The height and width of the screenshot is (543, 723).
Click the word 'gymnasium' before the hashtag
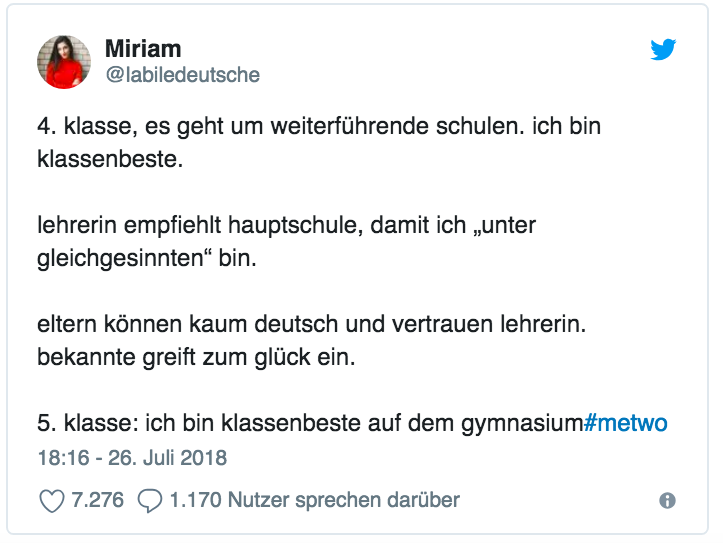522,424
